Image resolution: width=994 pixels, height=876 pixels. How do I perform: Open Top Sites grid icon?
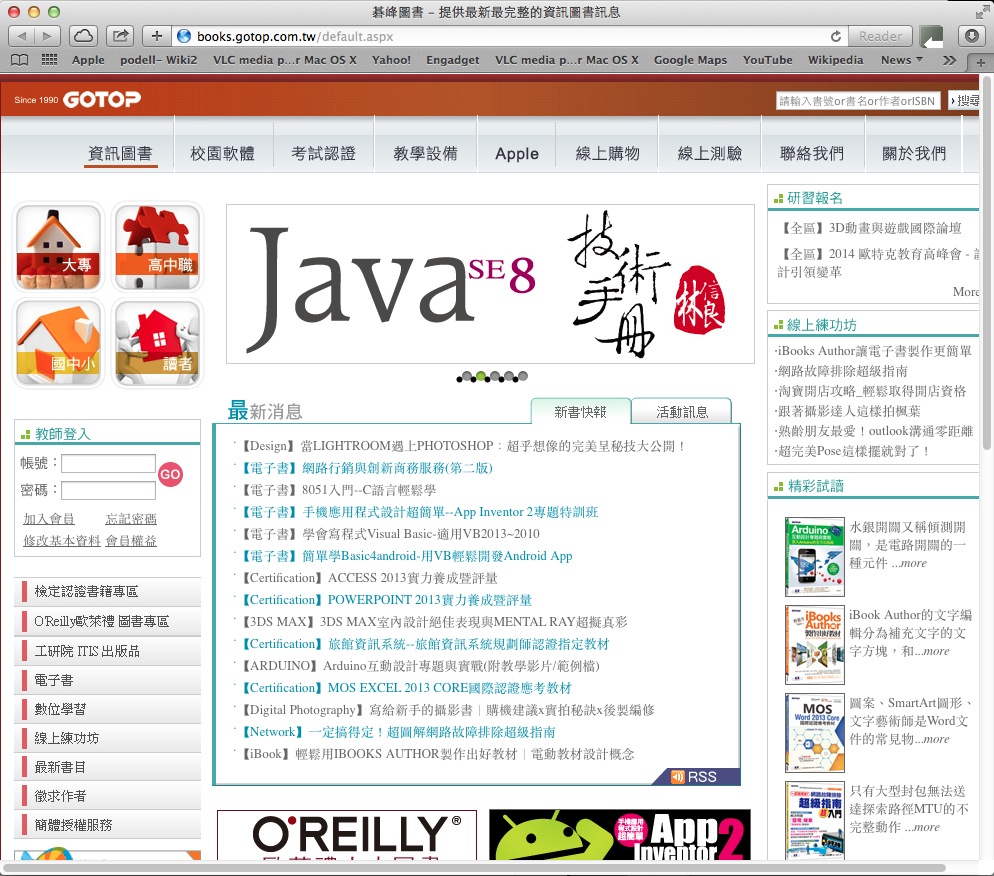point(49,60)
